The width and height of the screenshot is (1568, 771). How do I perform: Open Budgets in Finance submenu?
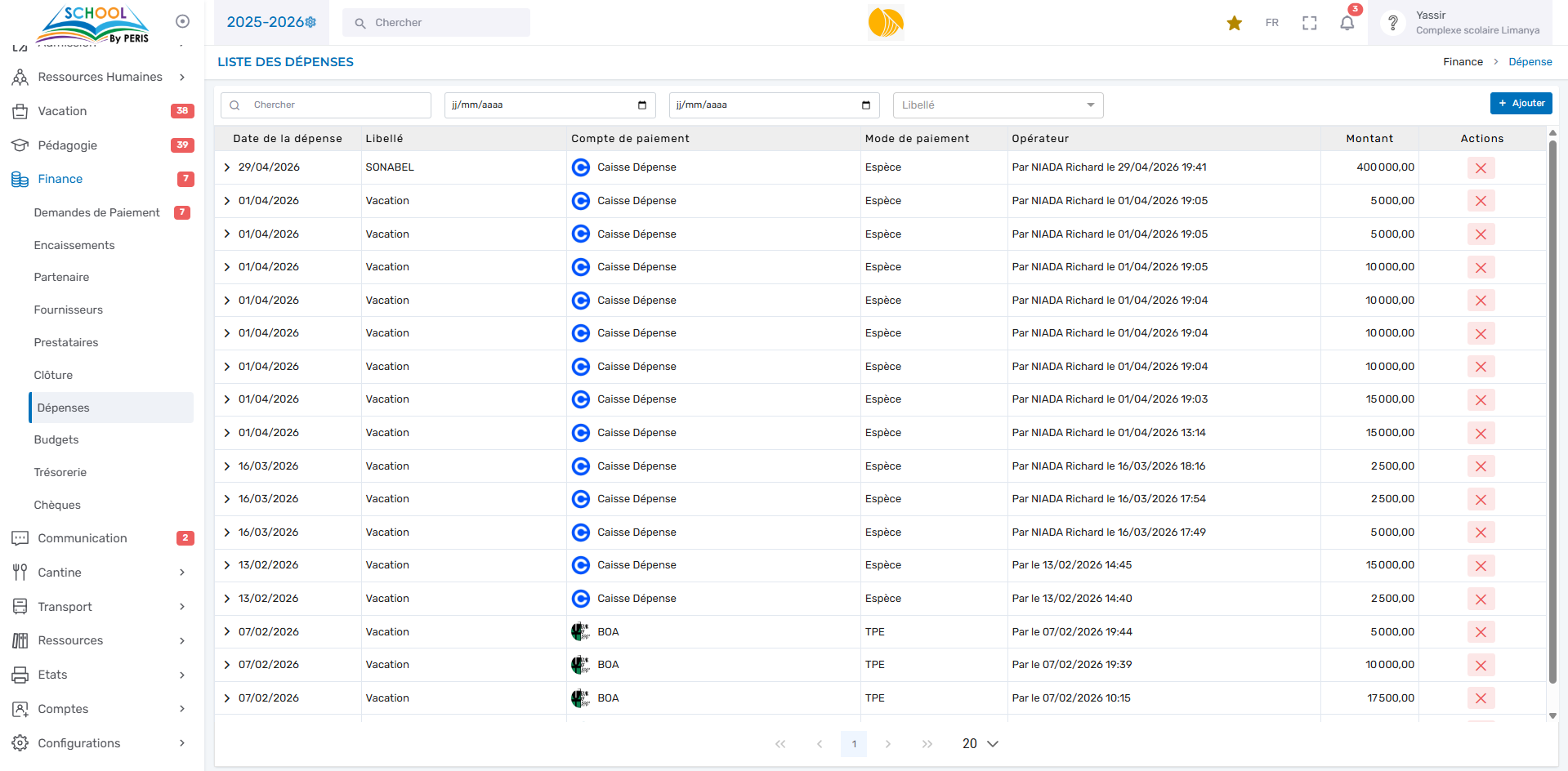(x=56, y=439)
